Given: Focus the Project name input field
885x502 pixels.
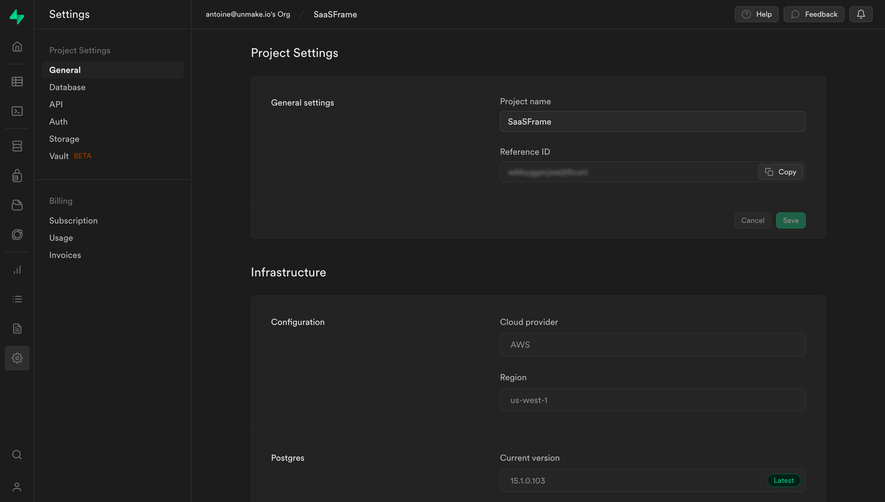Looking at the screenshot, I should coord(652,121).
